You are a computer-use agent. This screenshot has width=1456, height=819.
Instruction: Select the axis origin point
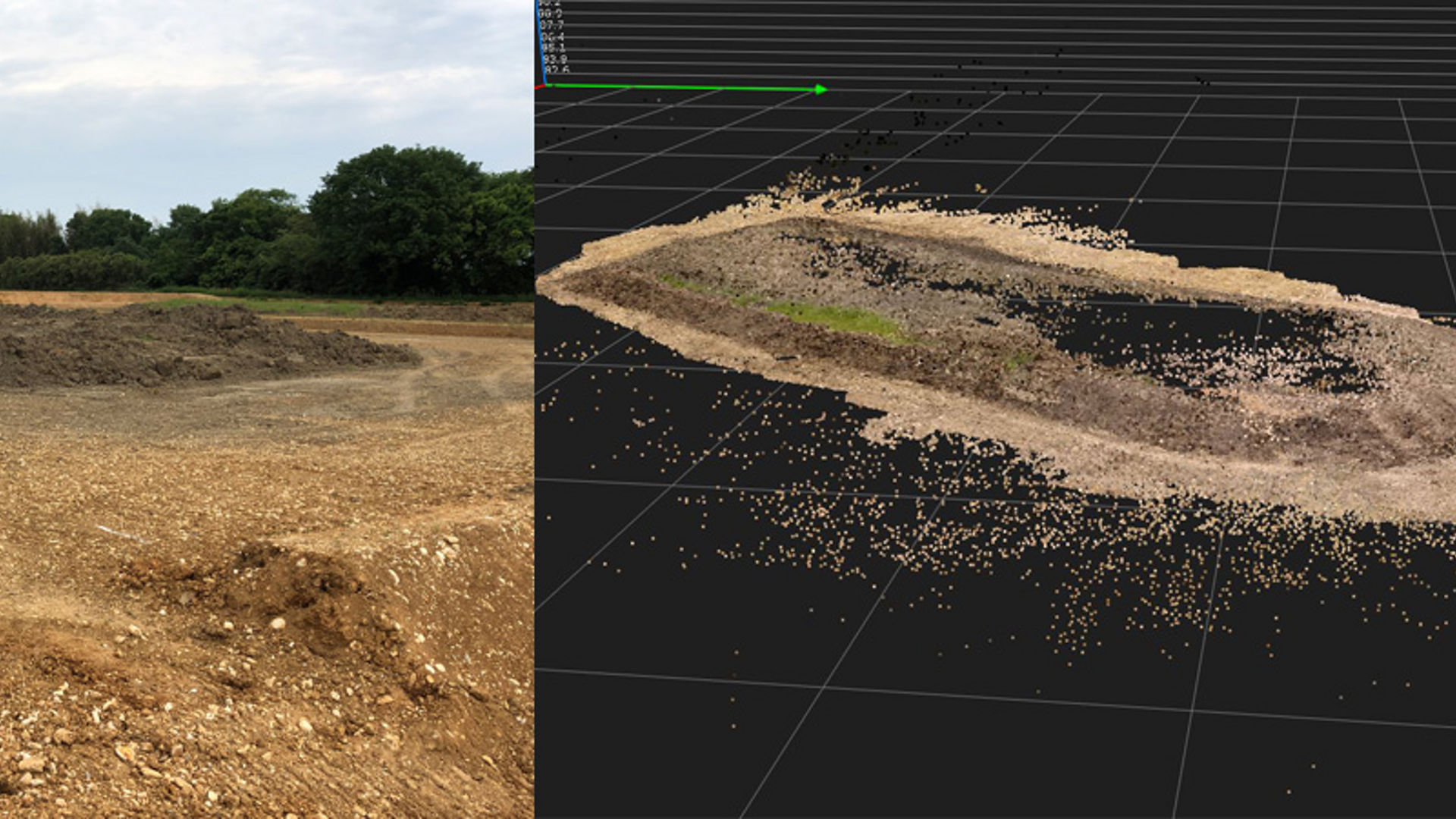coord(546,85)
